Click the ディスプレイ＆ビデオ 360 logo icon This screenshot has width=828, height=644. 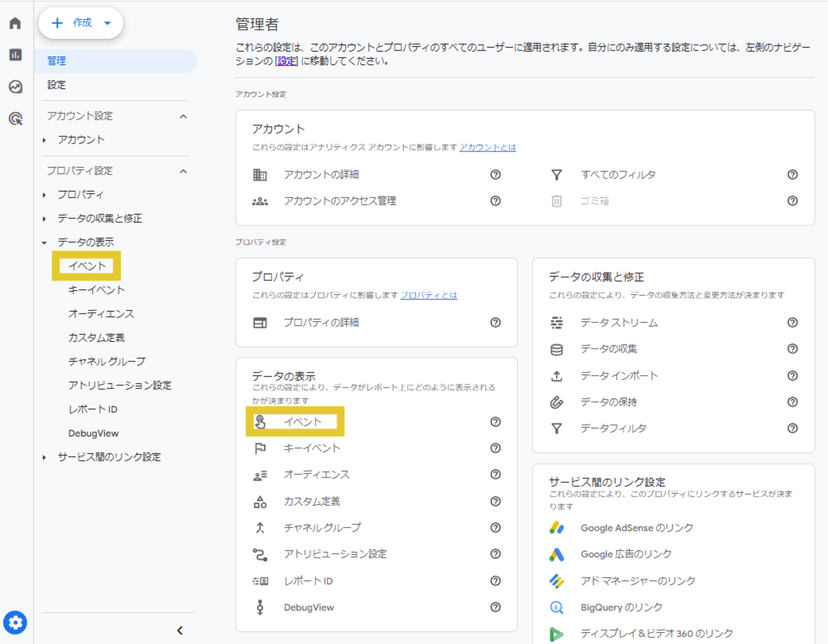pyautogui.click(x=557, y=634)
